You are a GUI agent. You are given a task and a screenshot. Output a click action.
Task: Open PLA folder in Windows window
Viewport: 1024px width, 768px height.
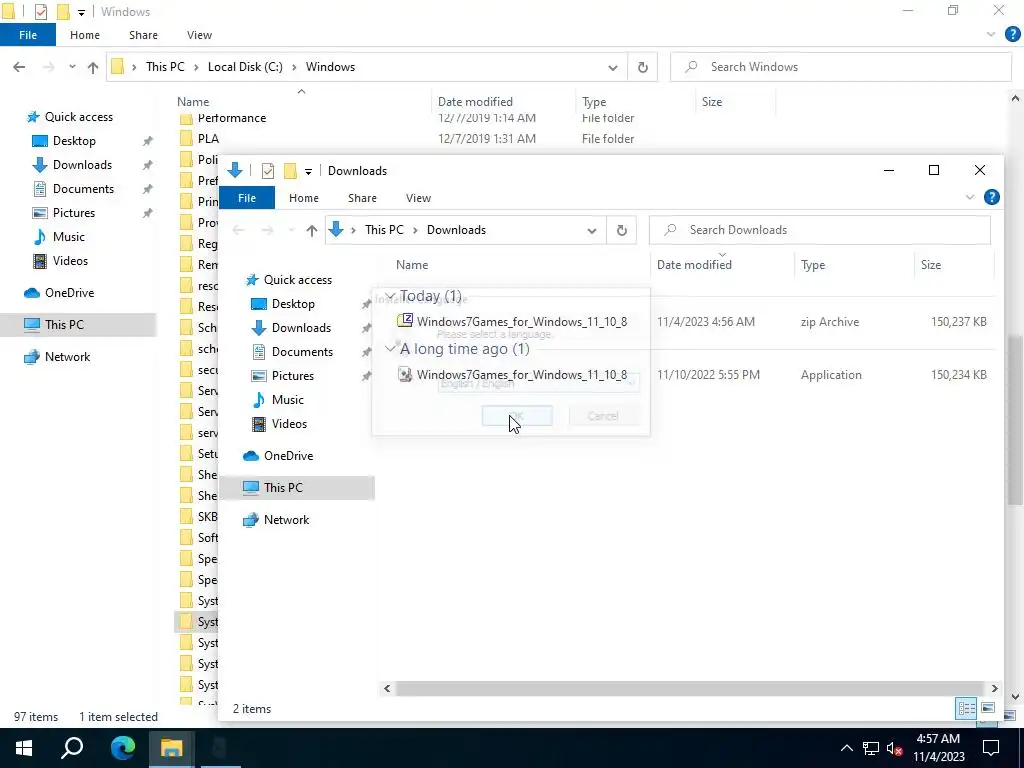[x=208, y=138]
